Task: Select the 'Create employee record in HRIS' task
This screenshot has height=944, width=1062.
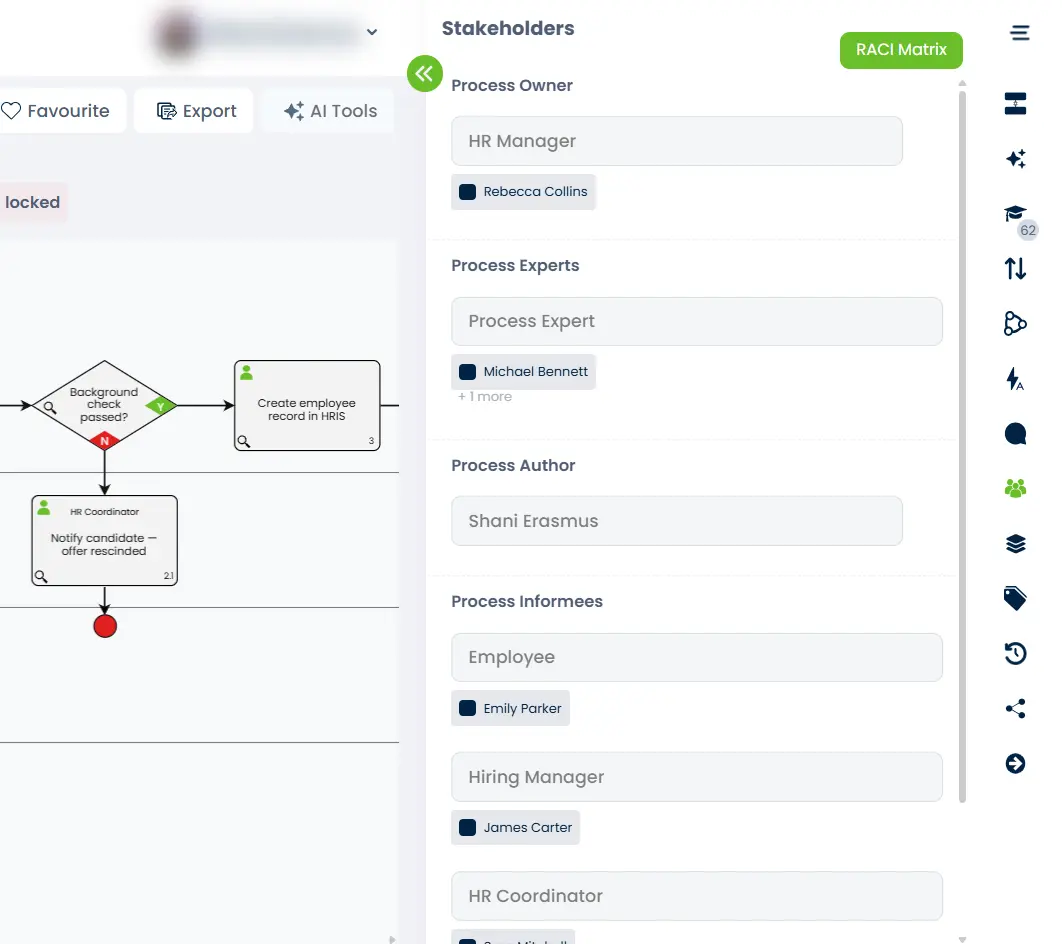Action: 307,406
